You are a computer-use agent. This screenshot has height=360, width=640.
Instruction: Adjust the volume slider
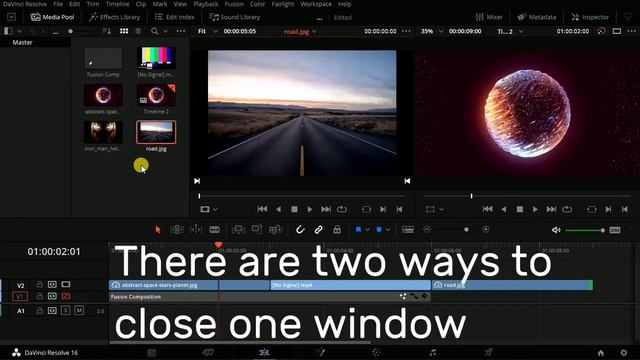coord(584,231)
